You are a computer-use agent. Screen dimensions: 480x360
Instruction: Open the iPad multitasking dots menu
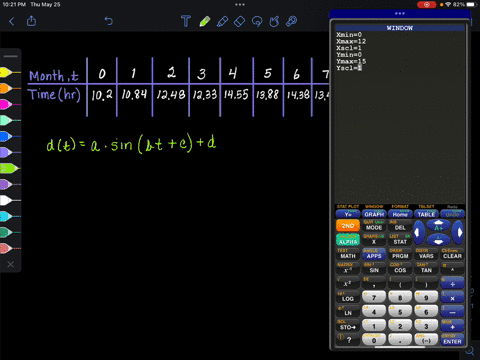point(240,5)
